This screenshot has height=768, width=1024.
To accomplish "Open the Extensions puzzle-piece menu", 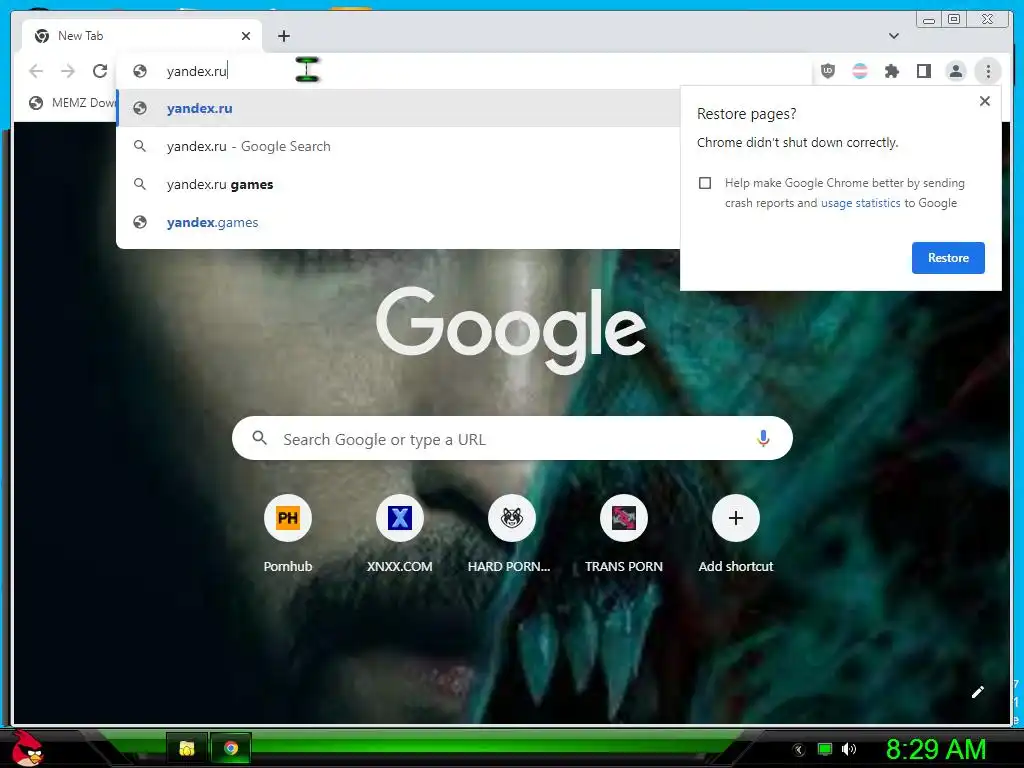I will [891, 71].
